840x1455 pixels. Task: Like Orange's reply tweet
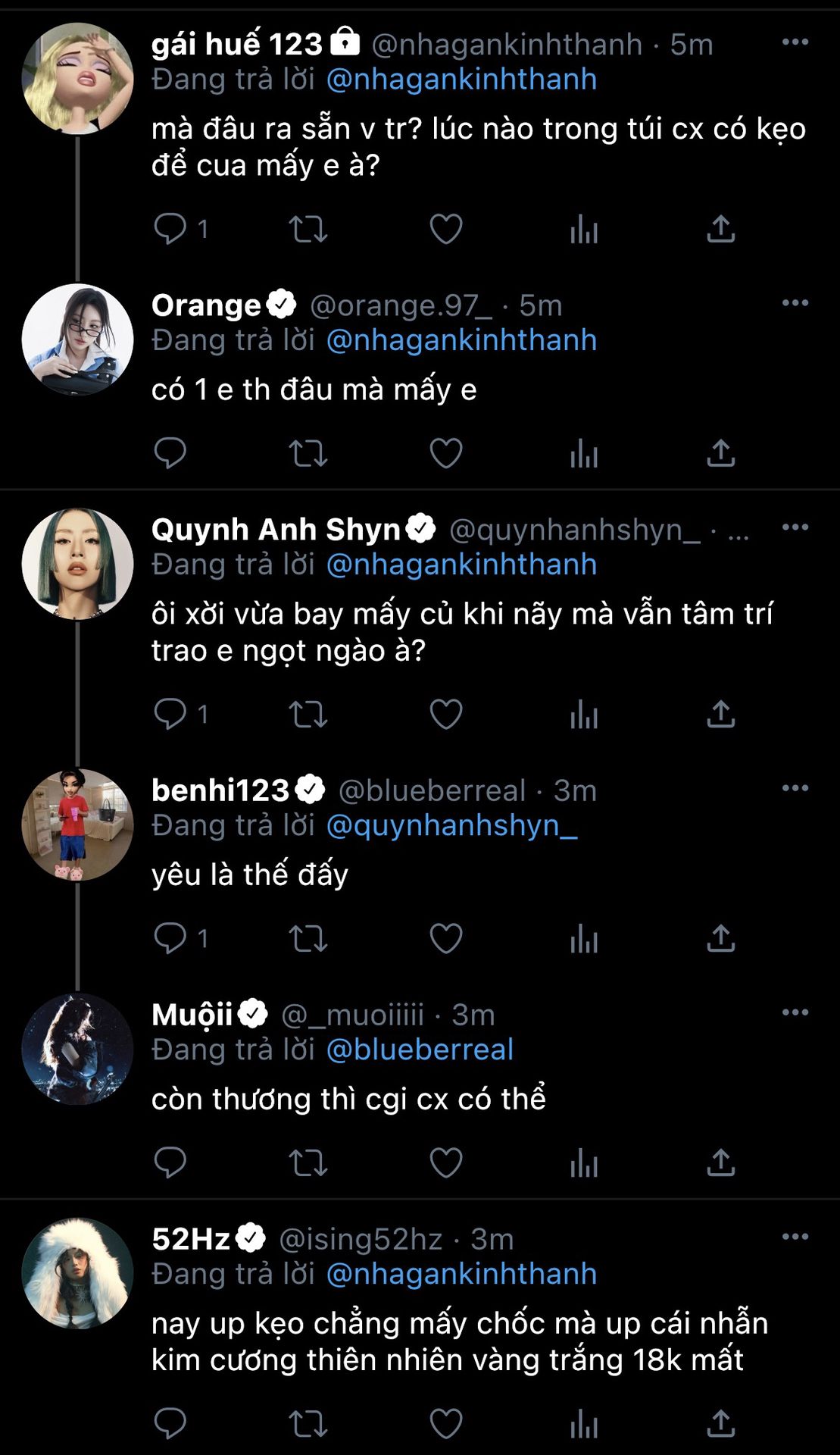tap(446, 452)
